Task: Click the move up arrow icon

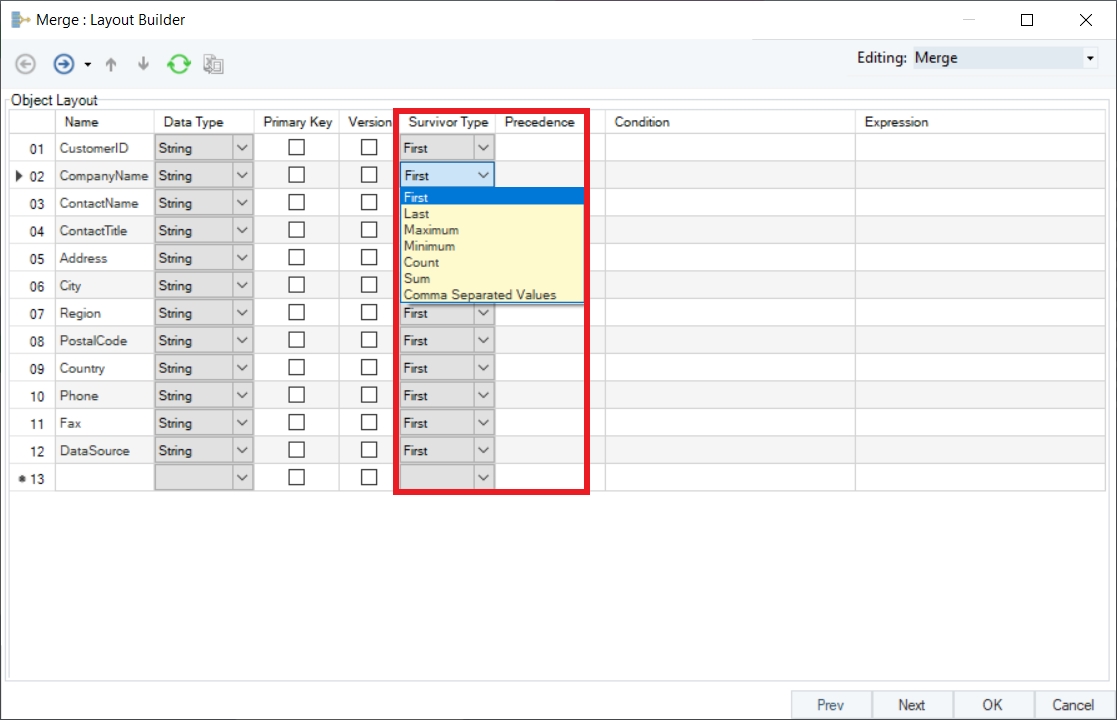Action: pyautogui.click(x=111, y=64)
